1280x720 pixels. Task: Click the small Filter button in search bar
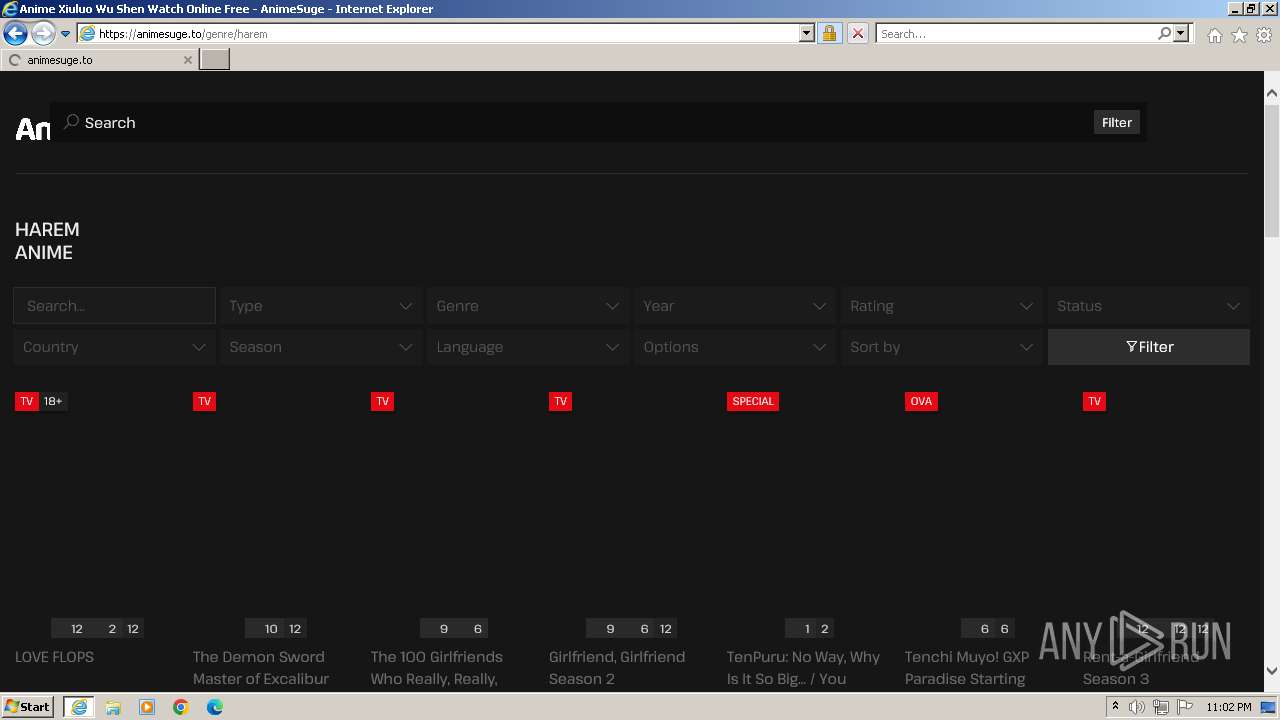1117,123
